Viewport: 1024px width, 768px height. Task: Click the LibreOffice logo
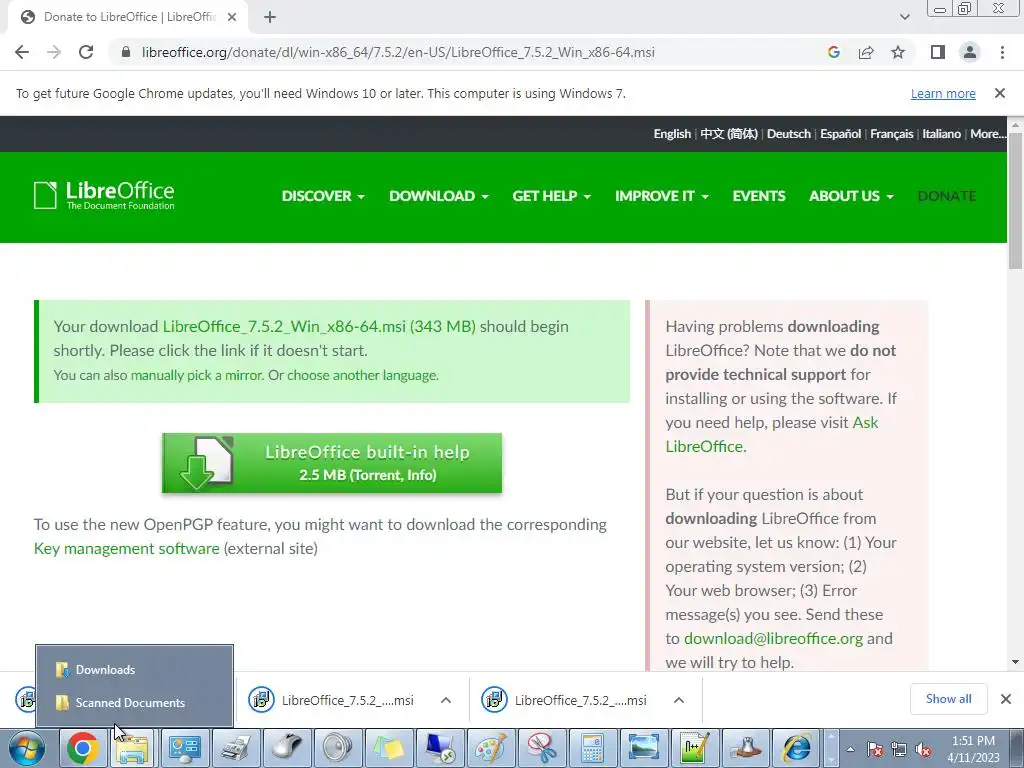(x=104, y=195)
